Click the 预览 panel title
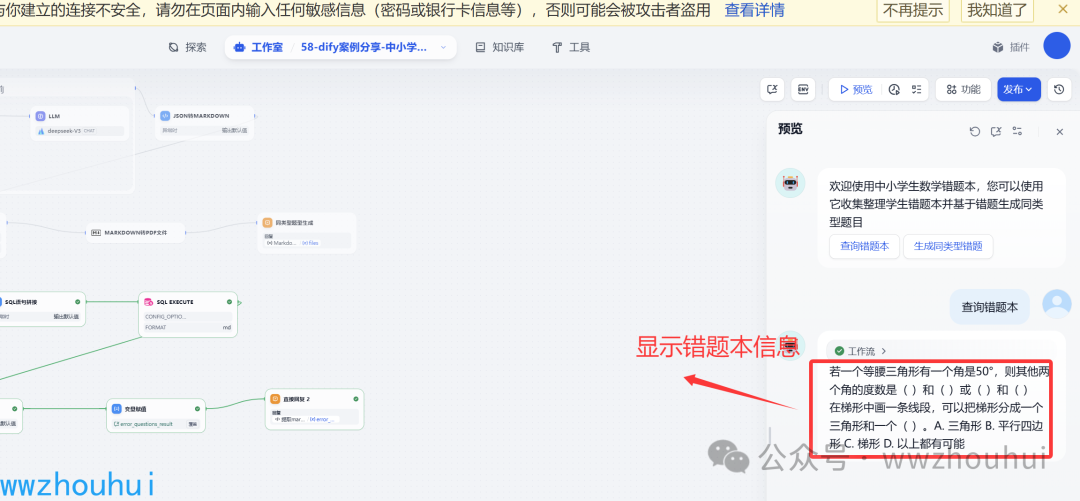 point(790,129)
